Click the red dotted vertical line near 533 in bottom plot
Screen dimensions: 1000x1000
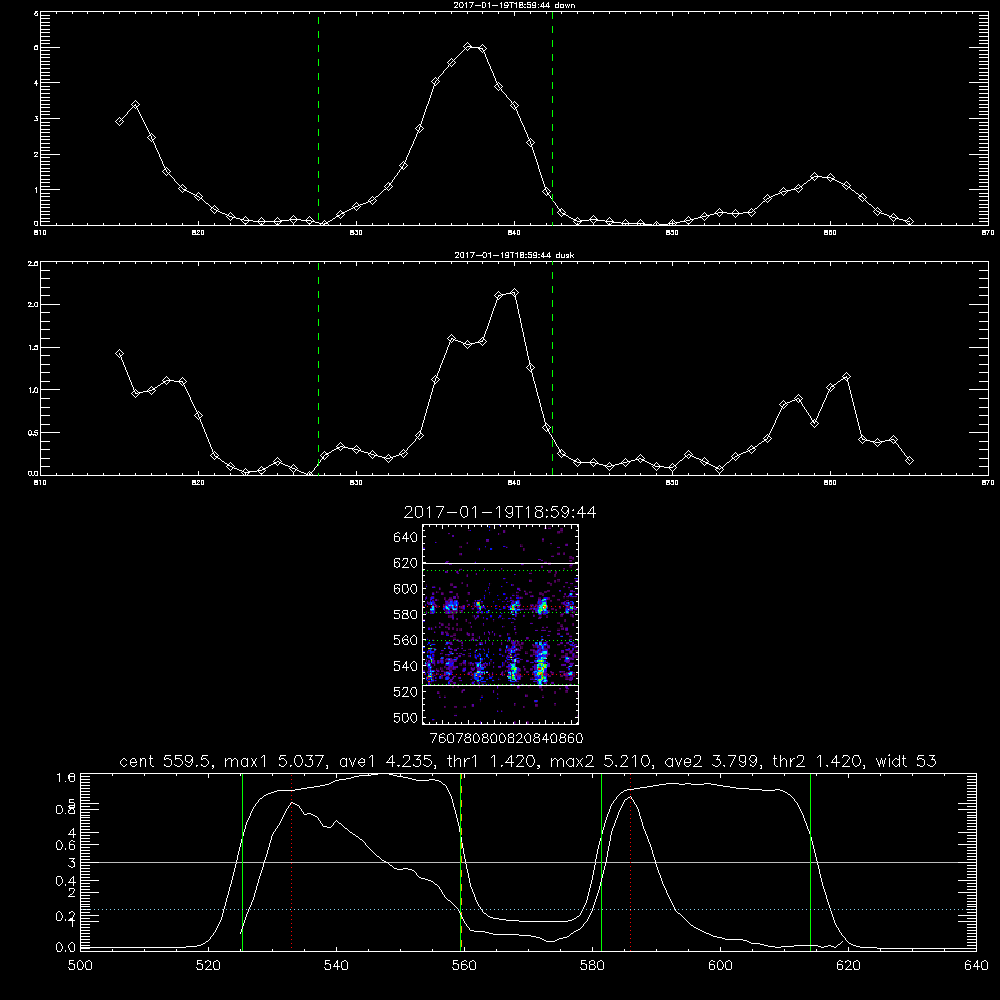pos(291,862)
